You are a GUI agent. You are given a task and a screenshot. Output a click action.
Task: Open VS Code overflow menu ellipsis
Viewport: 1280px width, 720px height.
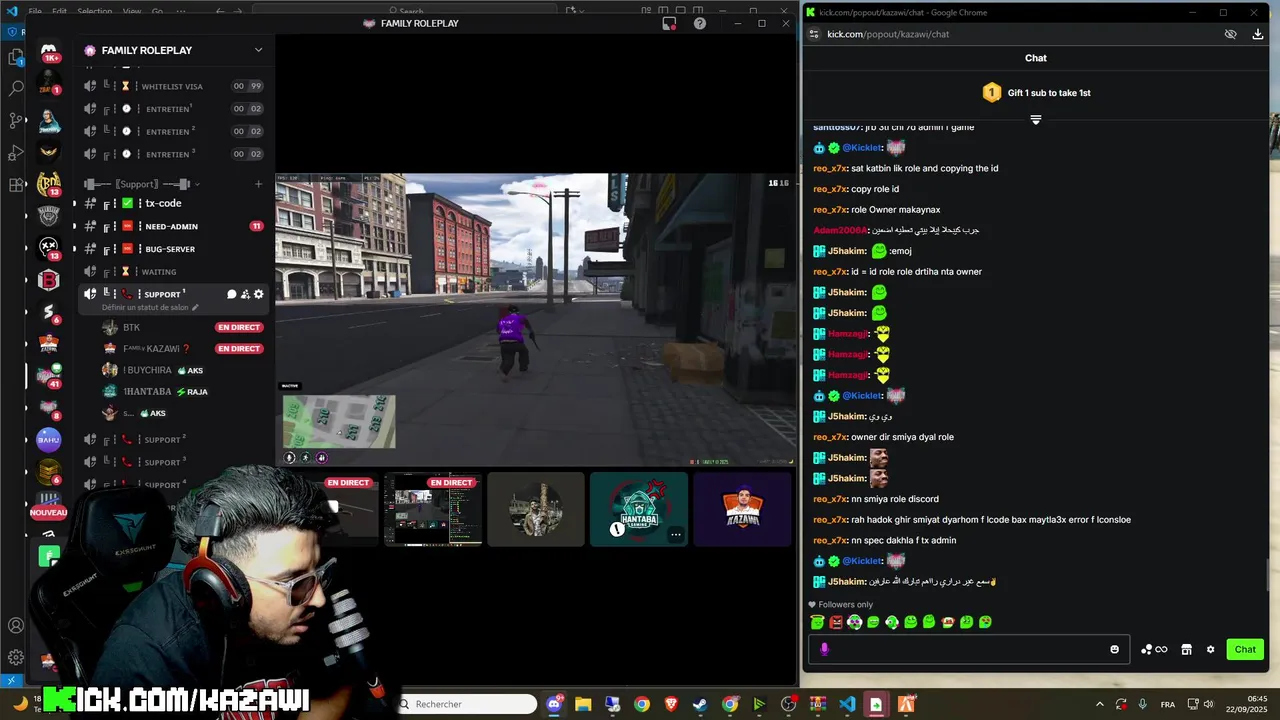181,11
